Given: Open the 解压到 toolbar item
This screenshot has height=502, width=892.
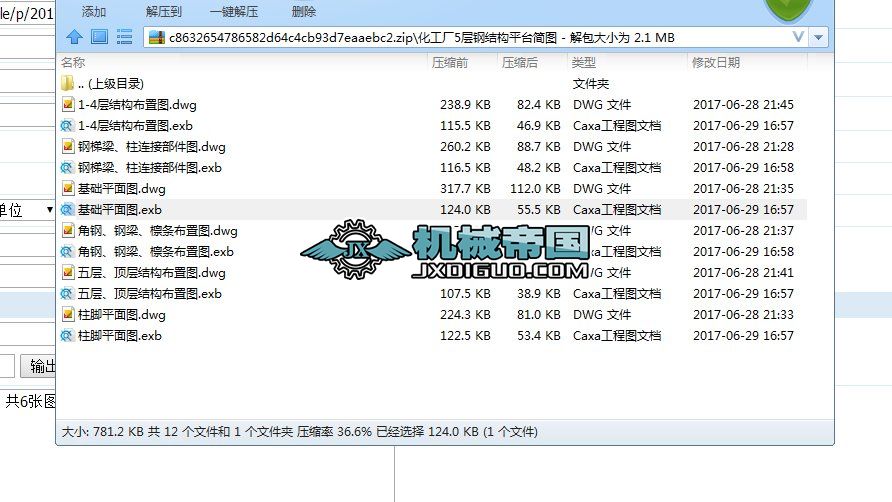Looking at the screenshot, I should (x=164, y=11).
